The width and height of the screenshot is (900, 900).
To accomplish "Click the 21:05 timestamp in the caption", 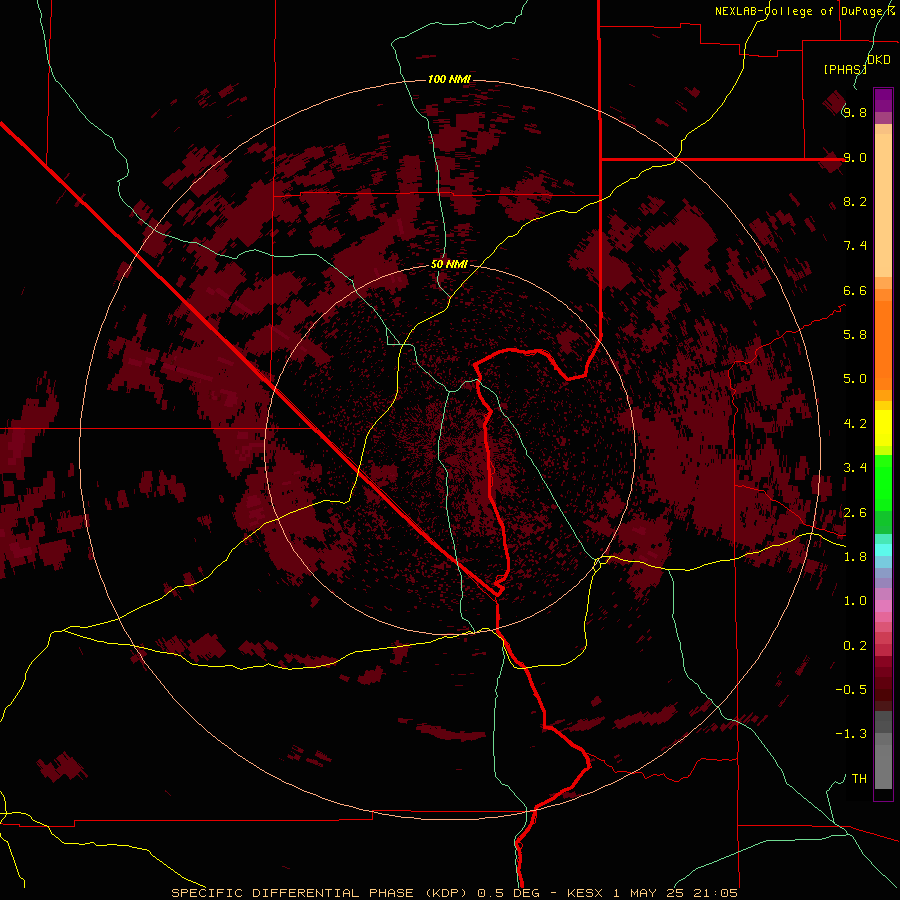I will [x=715, y=893].
